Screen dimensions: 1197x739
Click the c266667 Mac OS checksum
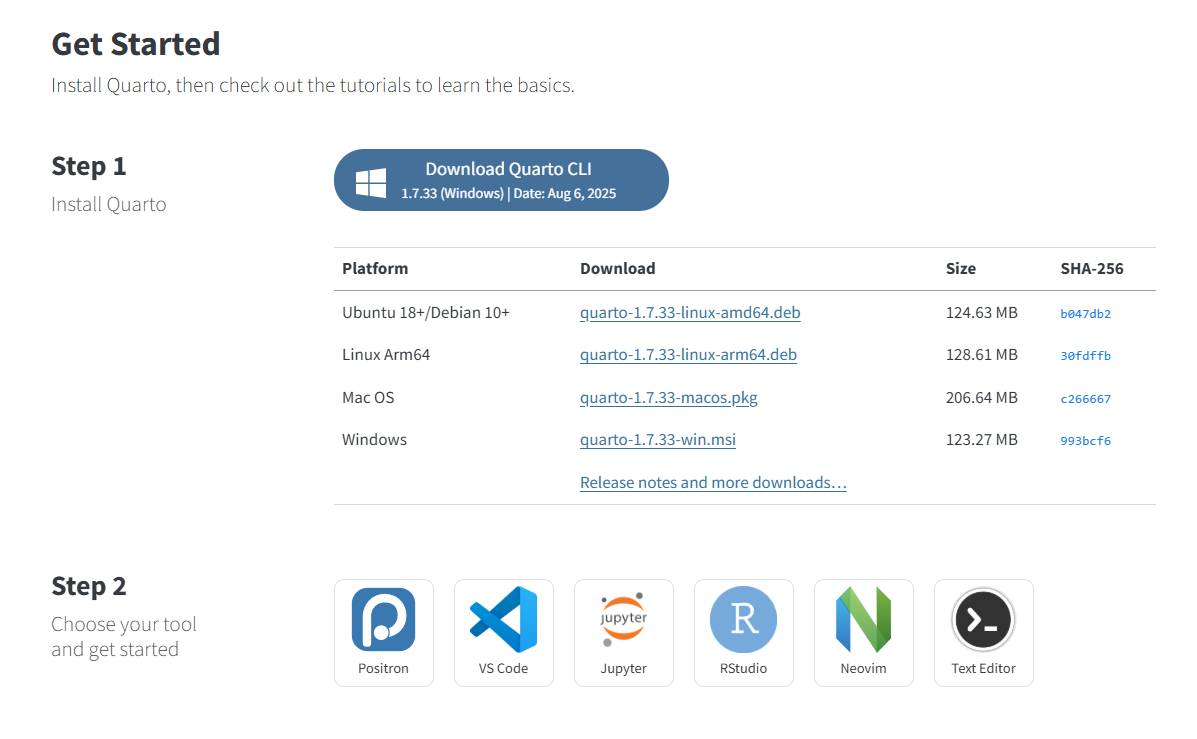click(1085, 399)
